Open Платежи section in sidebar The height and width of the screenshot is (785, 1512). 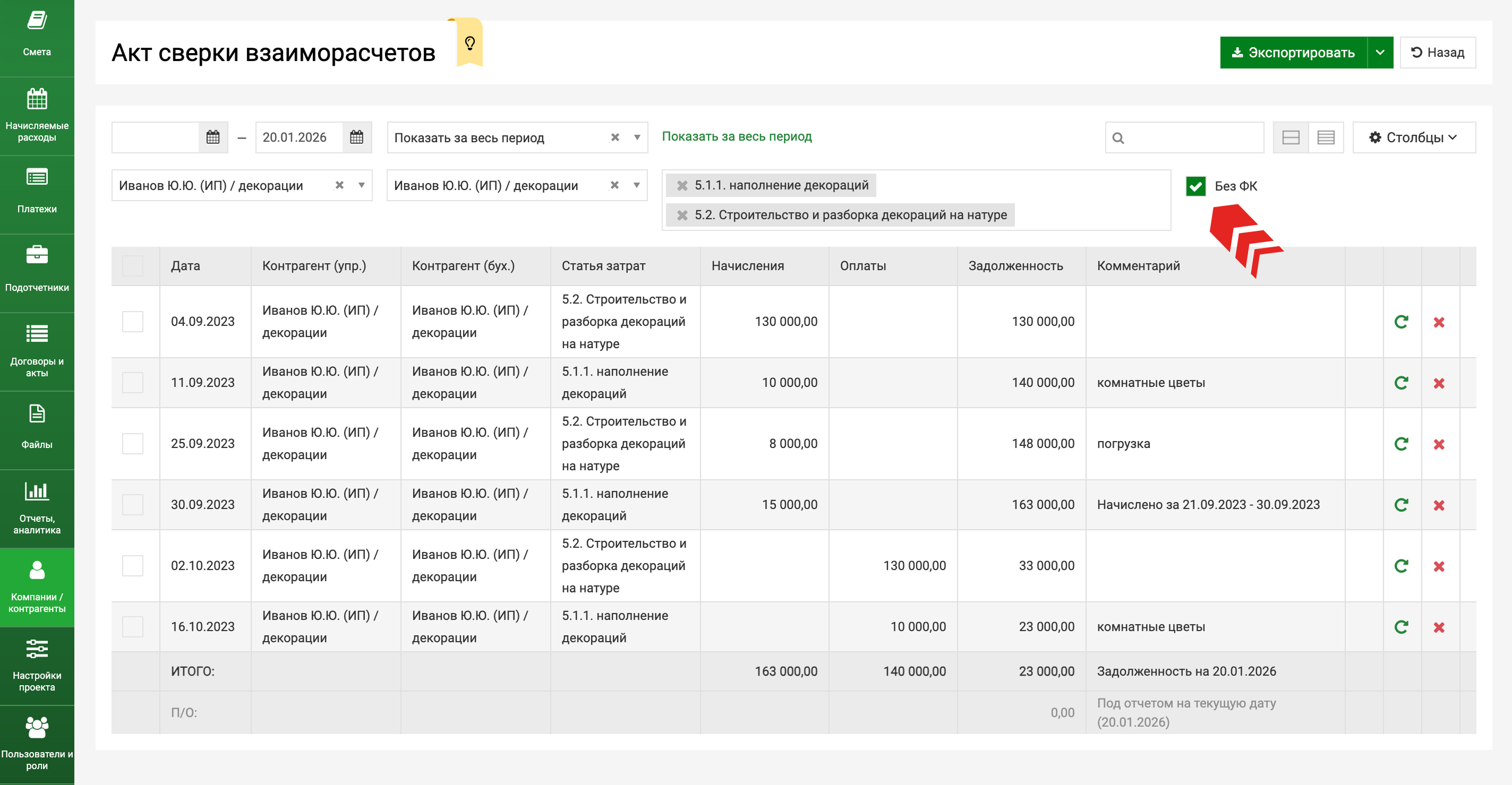[x=37, y=194]
